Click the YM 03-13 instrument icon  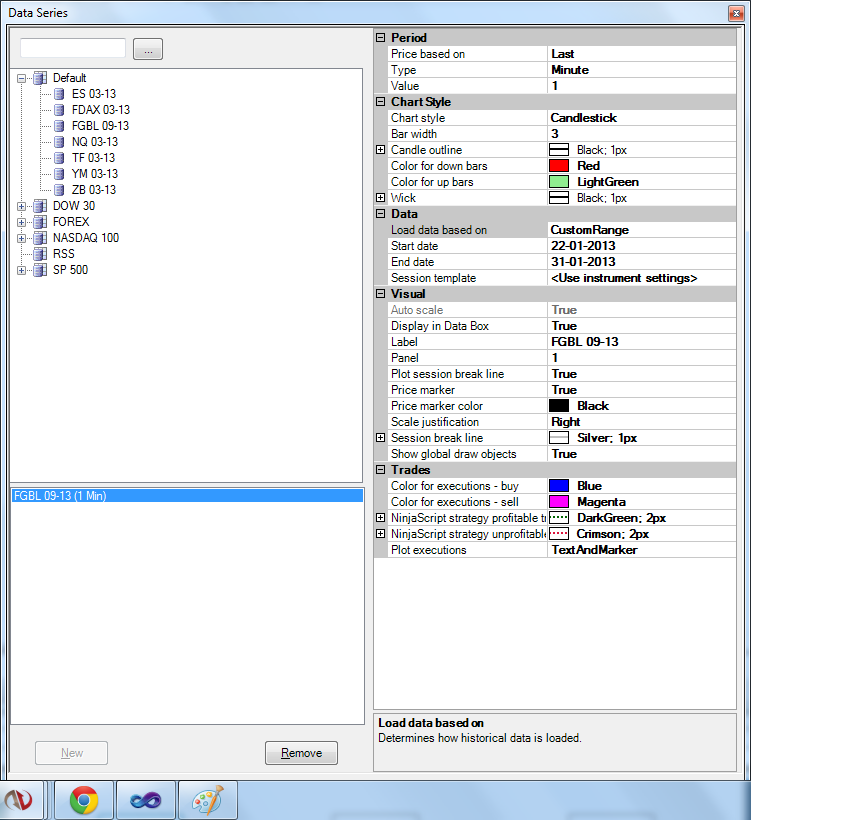[x=59, y=174]
